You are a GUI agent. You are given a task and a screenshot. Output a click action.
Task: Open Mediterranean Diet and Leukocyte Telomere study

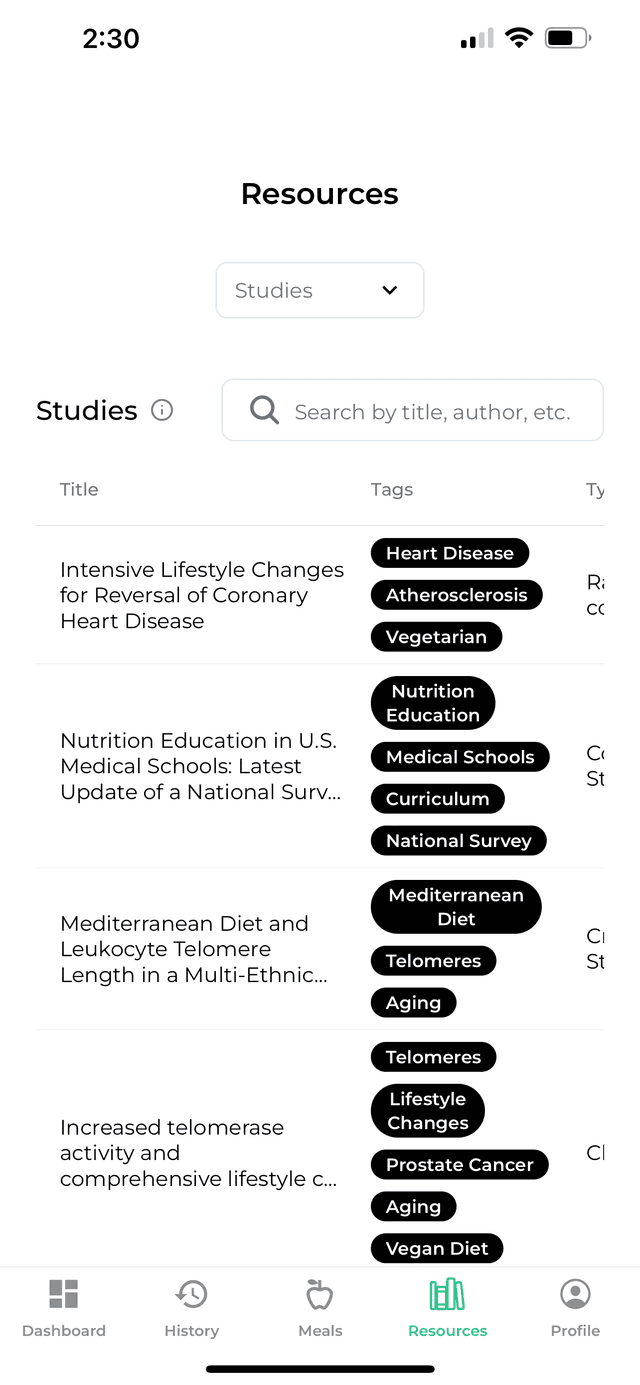coord(194,949)
